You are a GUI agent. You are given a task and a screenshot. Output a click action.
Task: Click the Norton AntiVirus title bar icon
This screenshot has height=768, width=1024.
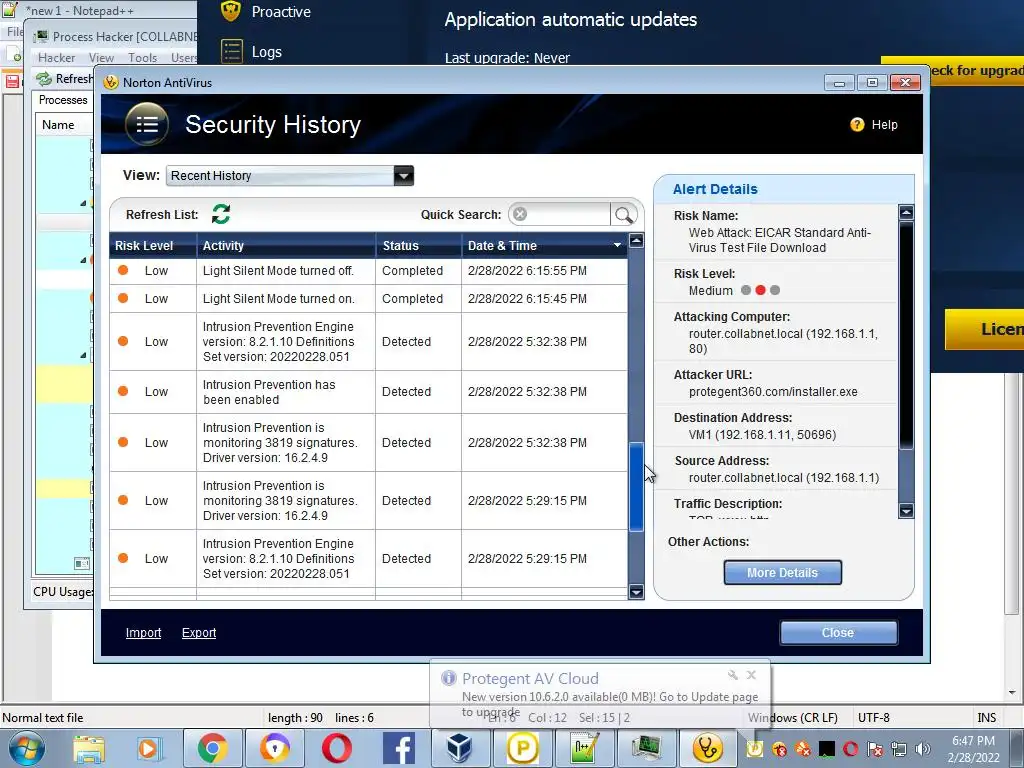pyautogui.click(x=111, y=82)
